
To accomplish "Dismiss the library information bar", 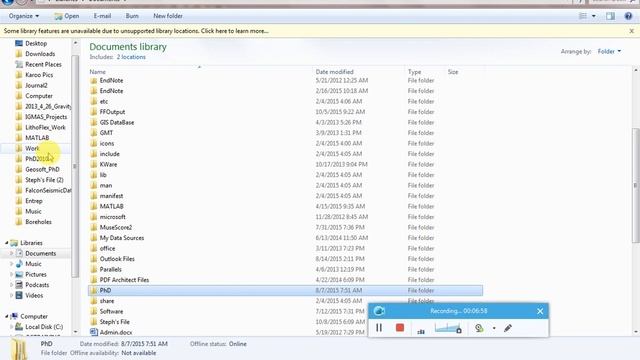I will pyautogui.click(x=631, y=31).
